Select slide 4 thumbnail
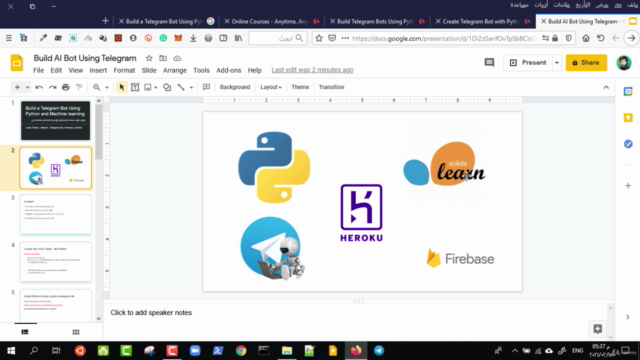Image resolution: width=640 pixels, height=360 pixels. click(x=56, y=262)
